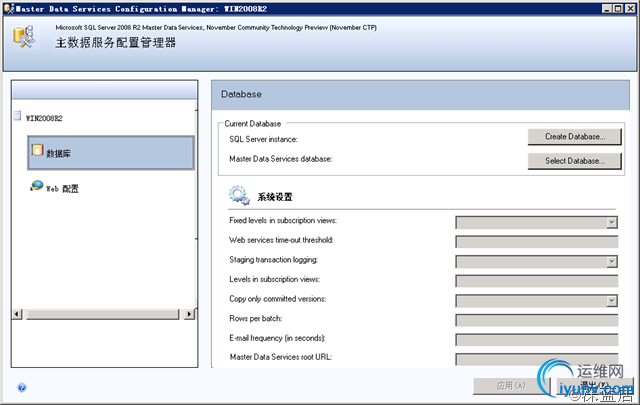
Task: Click the WIN2008R2 server node icon
Action: [x=17, y=116]
